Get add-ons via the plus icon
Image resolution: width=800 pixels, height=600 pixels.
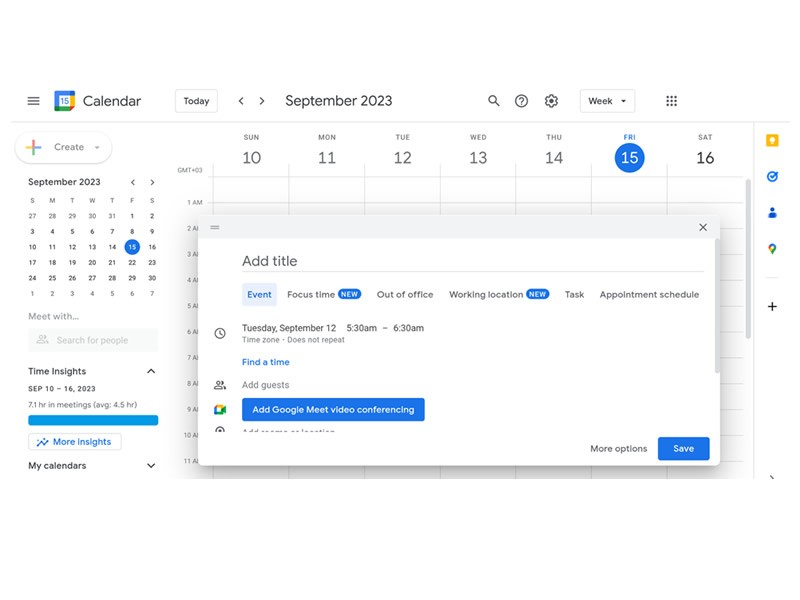click(772, 305)
